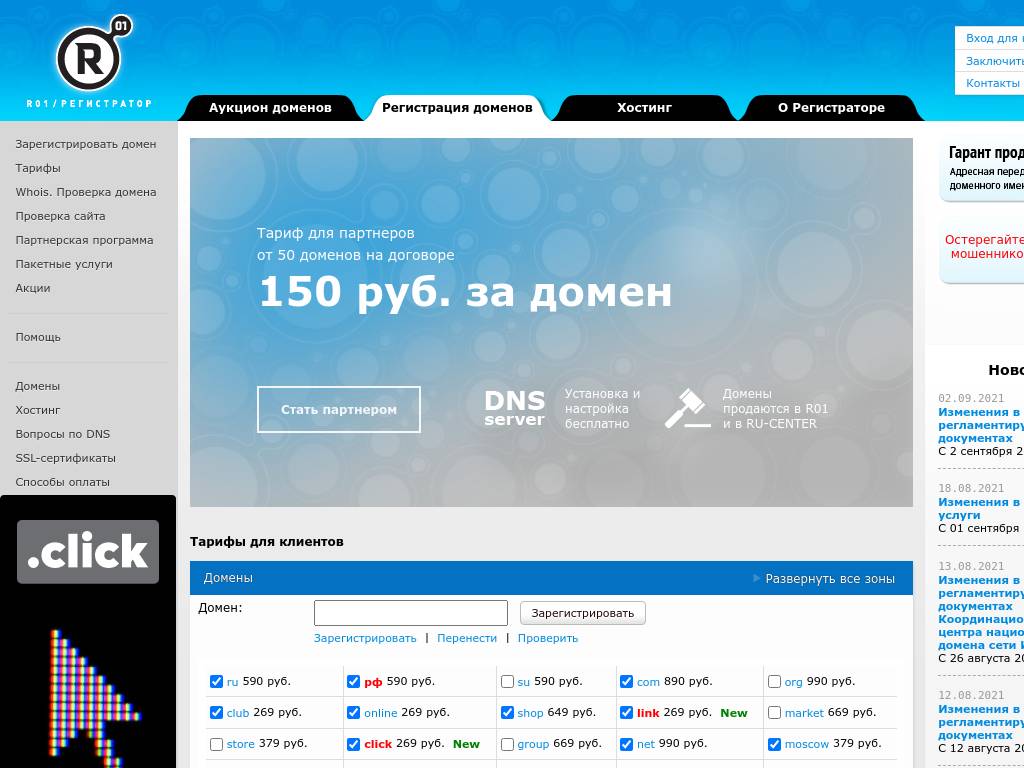Uncheck the ru domain zone
The width and height of the screenshot is (1024, 768).
pos(216,681)
